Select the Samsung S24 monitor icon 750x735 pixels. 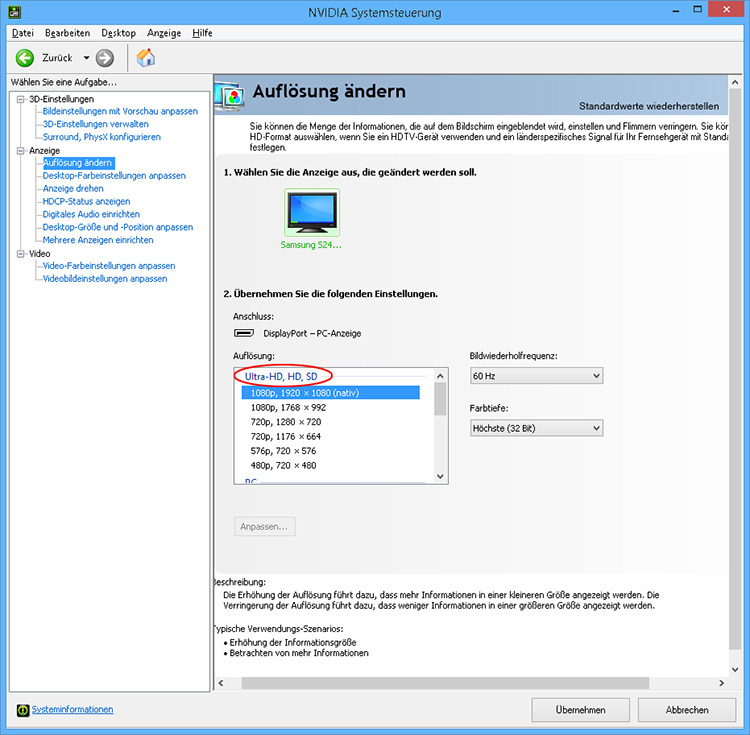pos(312,212)
